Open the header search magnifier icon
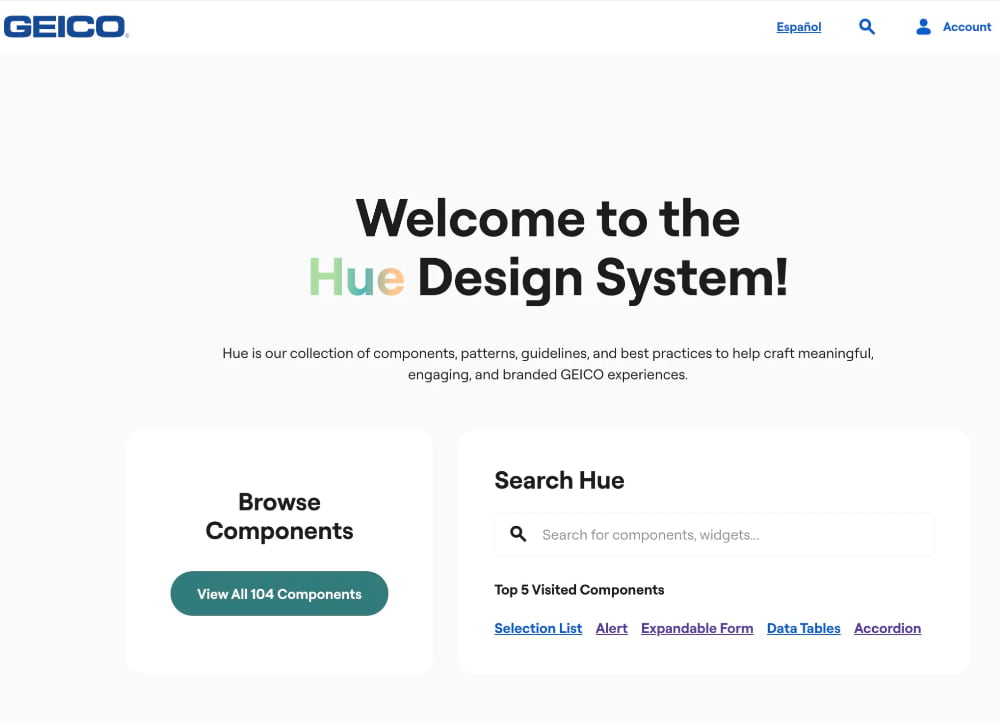 coord(867,27)
